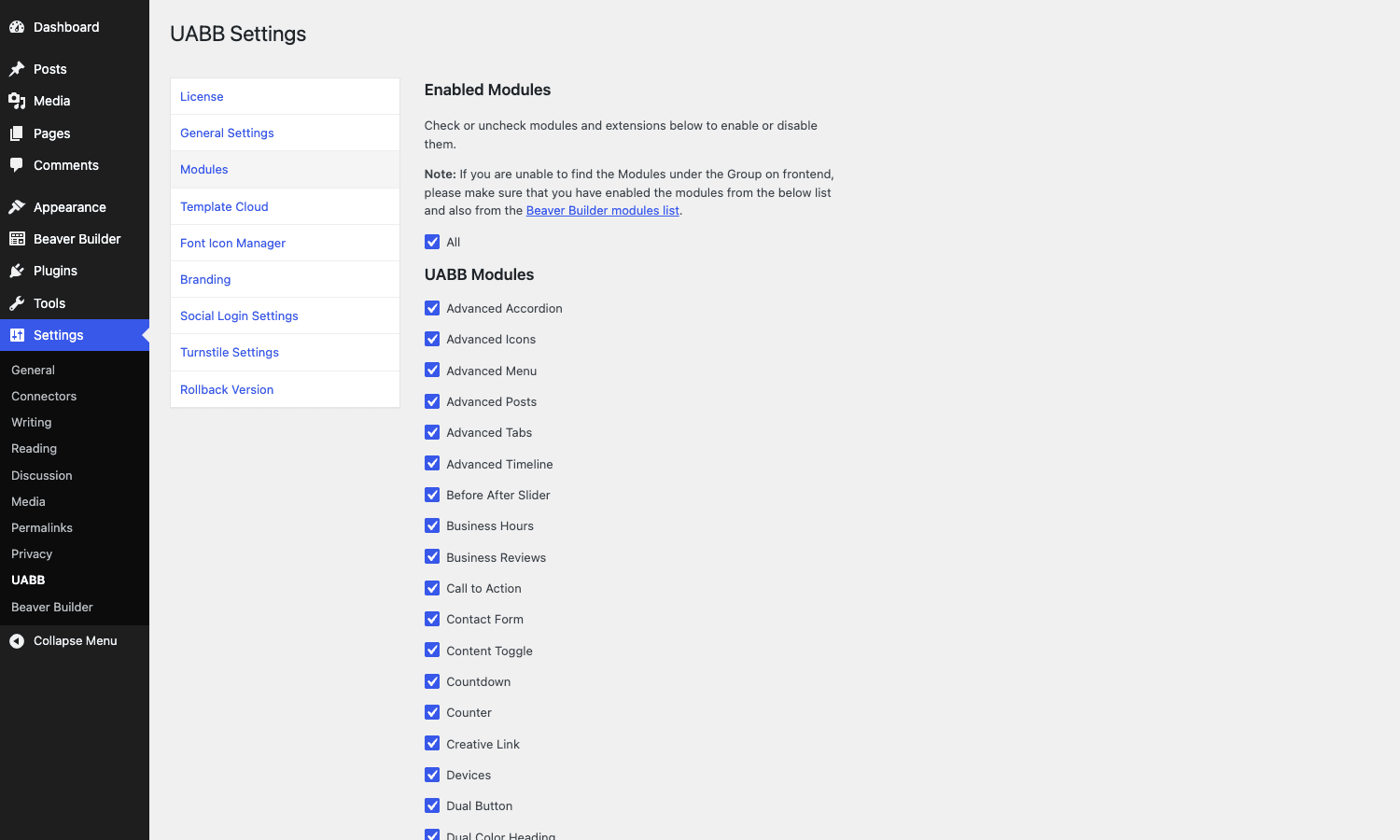Viewport: 1400px width, 840px height.
Task: Toggle the Advanced Tabs checkbox
Action: click(432, 432)
